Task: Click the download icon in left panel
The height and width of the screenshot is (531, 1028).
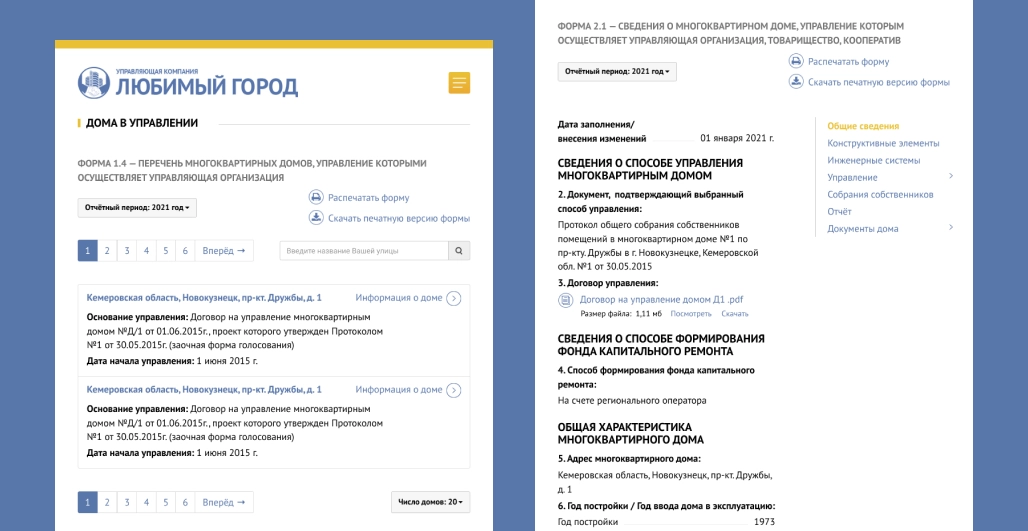Action: pos(316,218)
